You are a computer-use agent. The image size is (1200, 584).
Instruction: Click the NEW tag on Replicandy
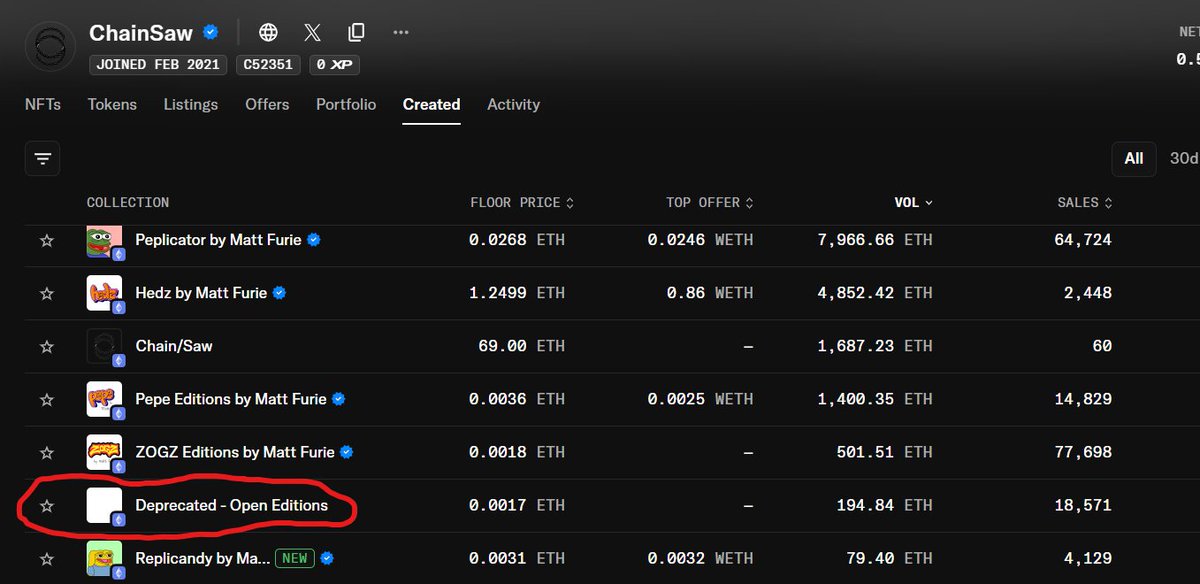(x=294, y=558)
